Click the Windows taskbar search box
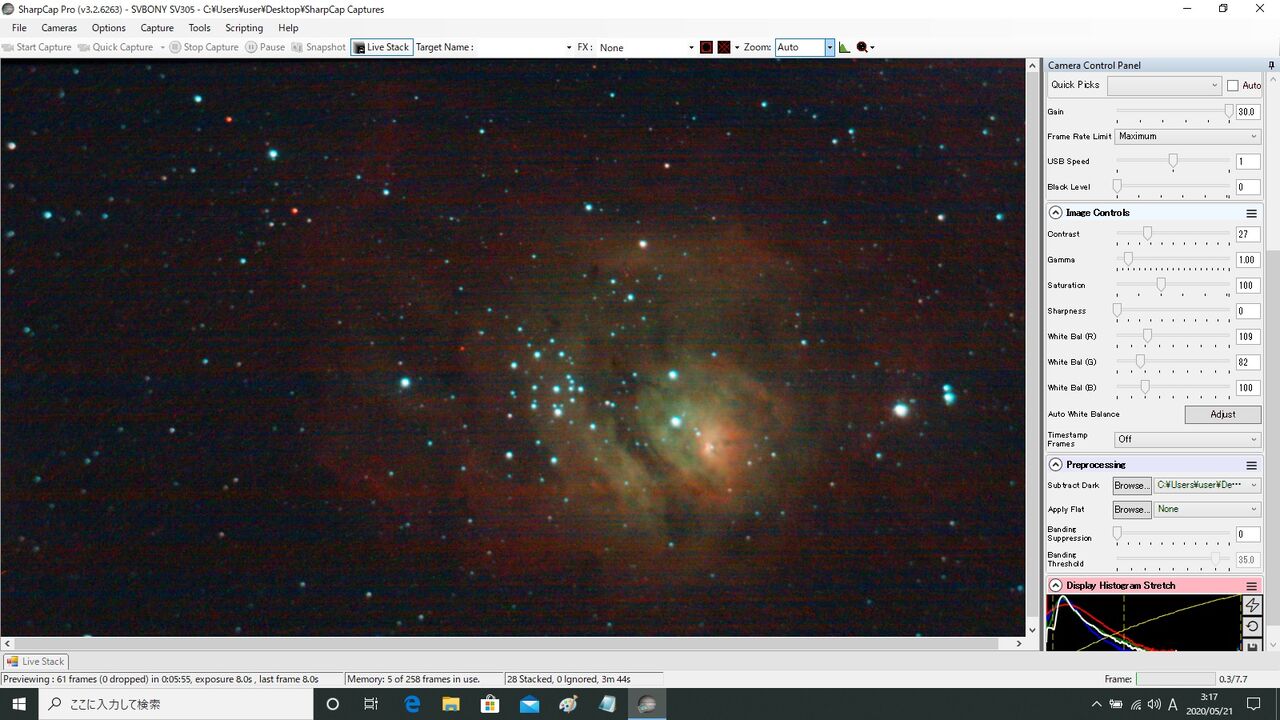The image size is (1280, 720). point(176,704)
